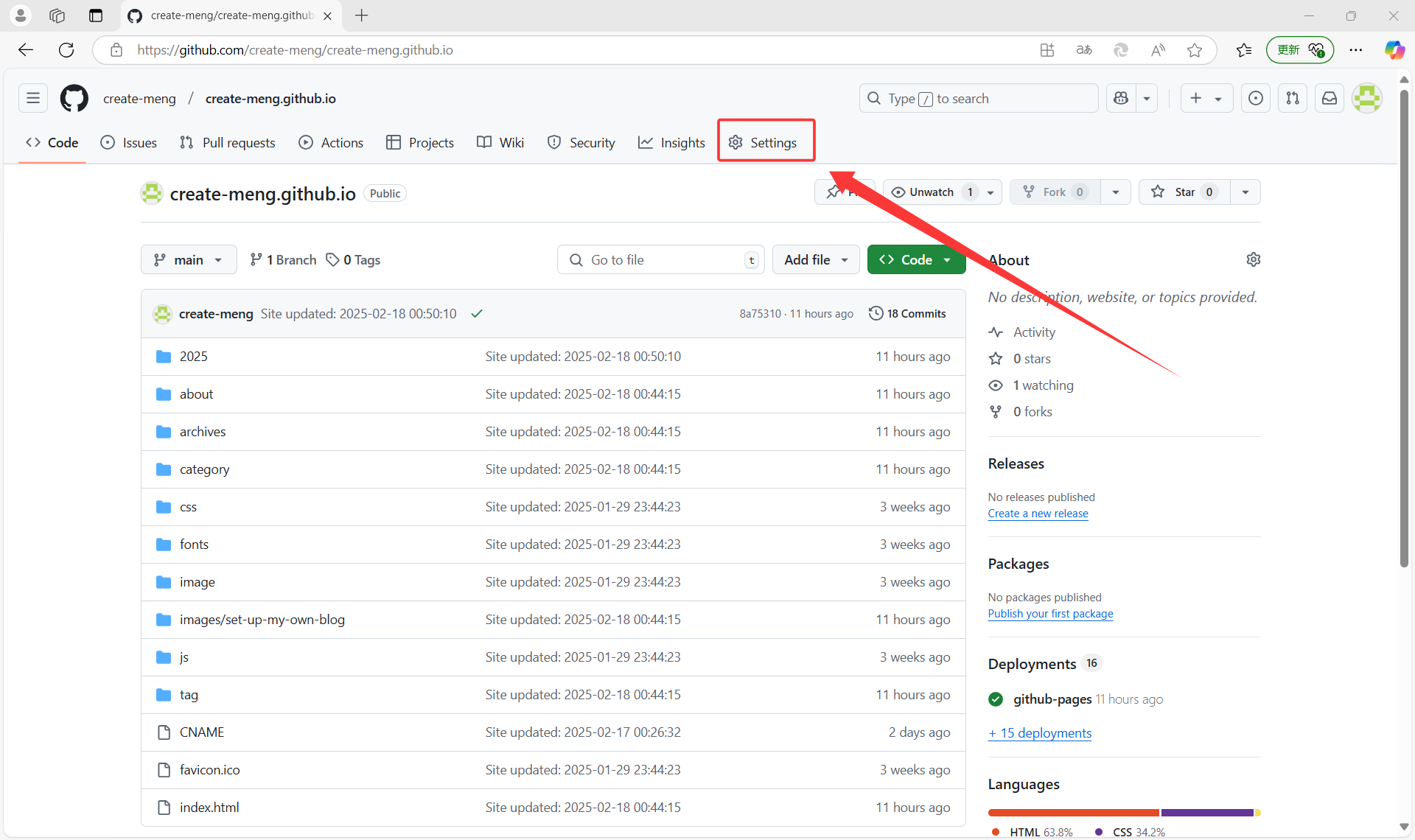1415x840 pixels.
Task: Click the HTML language bar segment
Action: click(x=1073, y=813)
